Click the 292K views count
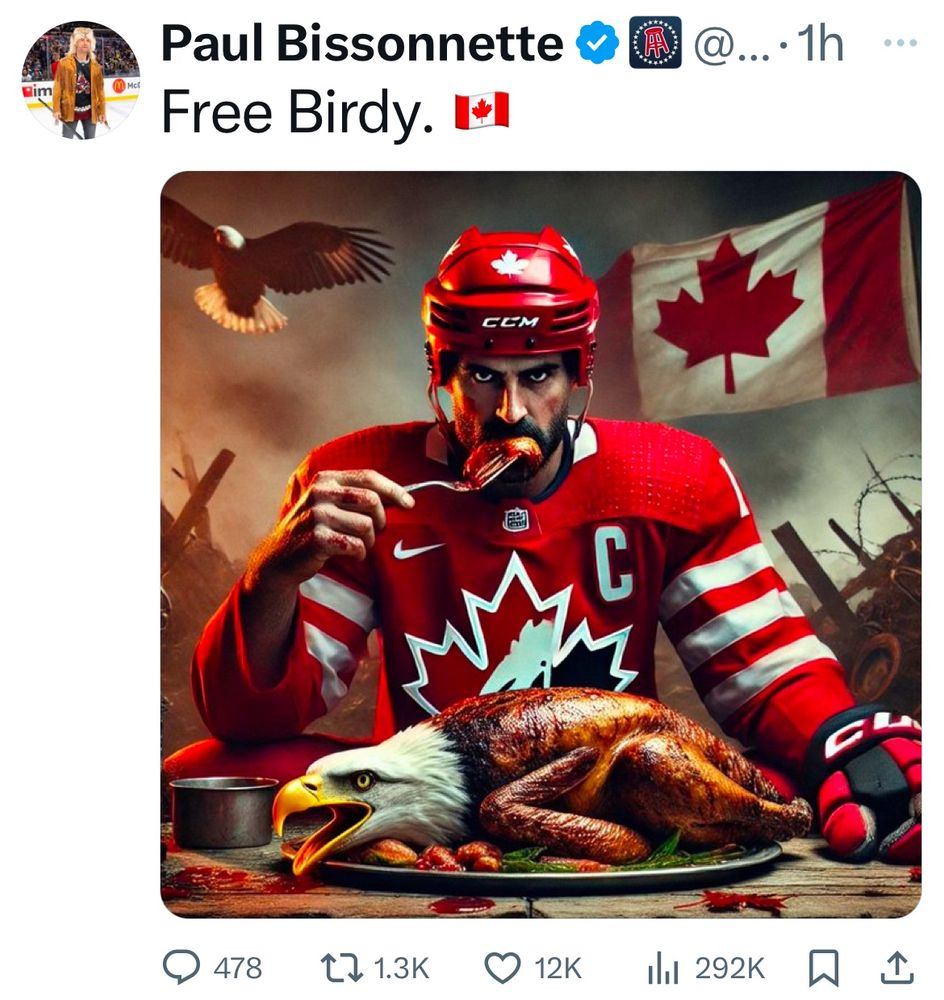Image resolution: width=944 pixels, height=1000 pixels. (730, 967)
